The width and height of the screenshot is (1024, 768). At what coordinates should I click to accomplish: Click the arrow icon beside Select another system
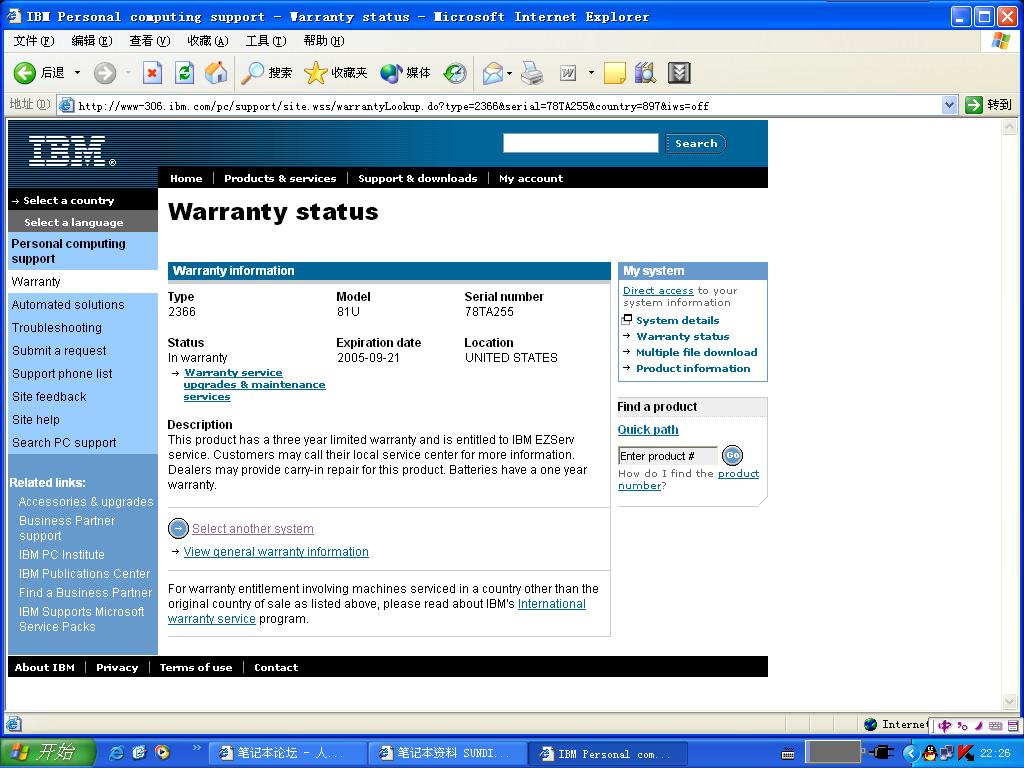click(x=178, y=528)
